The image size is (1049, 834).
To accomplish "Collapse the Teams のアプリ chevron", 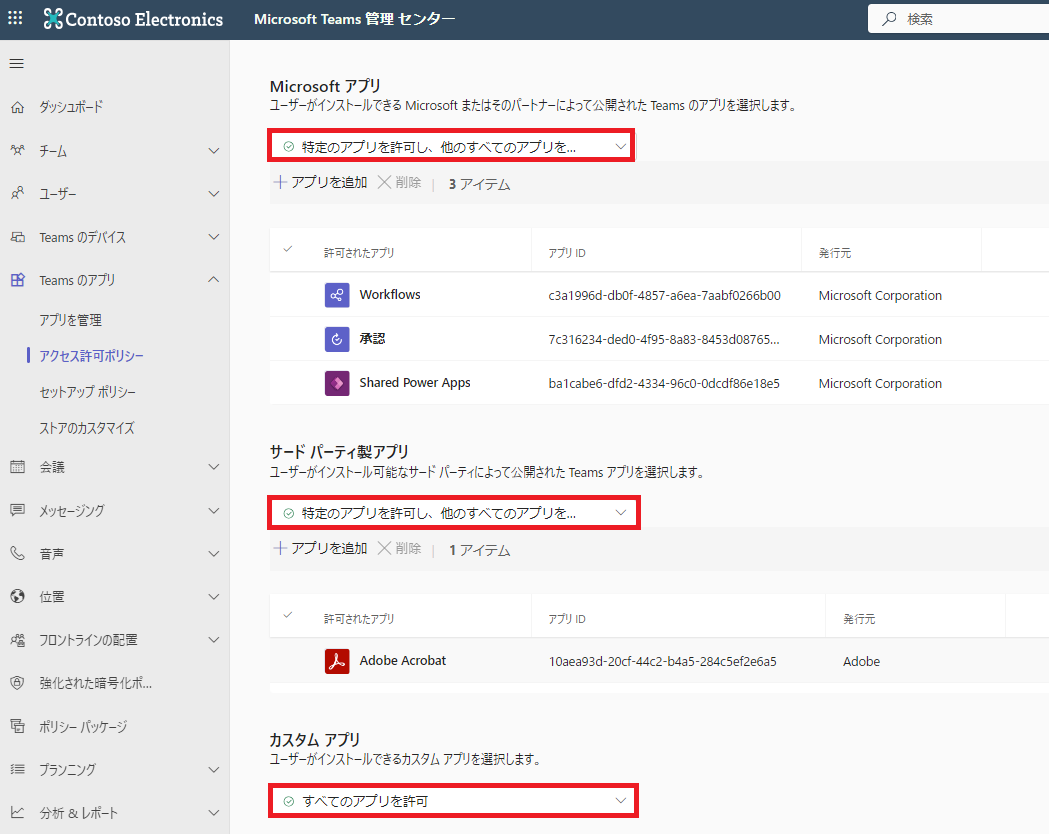I will tap(214, 280).
